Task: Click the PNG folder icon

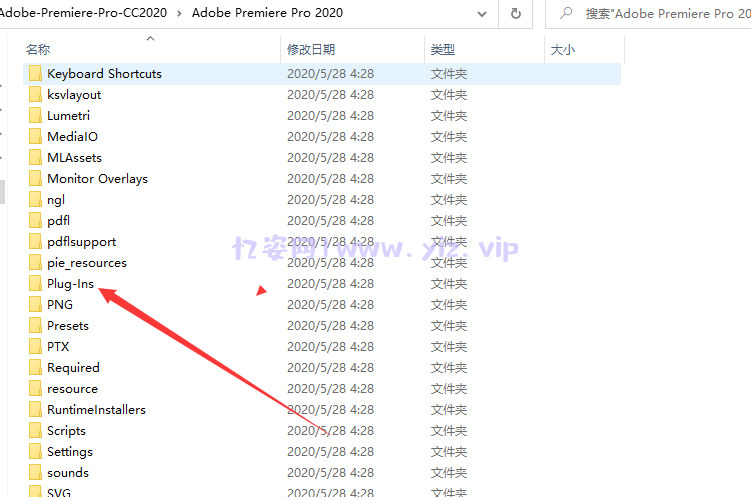Action: pyautogui.click(x=35, y=305)
